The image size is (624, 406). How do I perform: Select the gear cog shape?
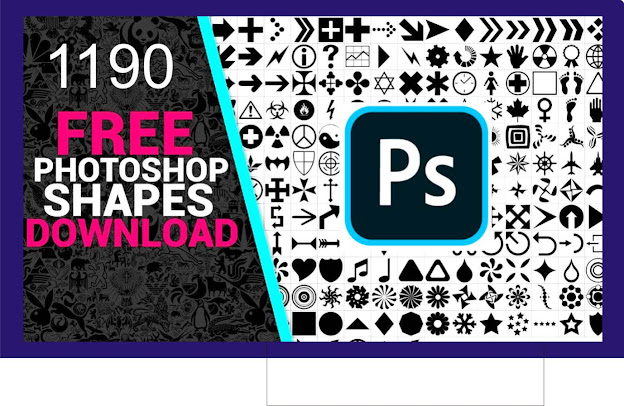click(x=437, y=57)
